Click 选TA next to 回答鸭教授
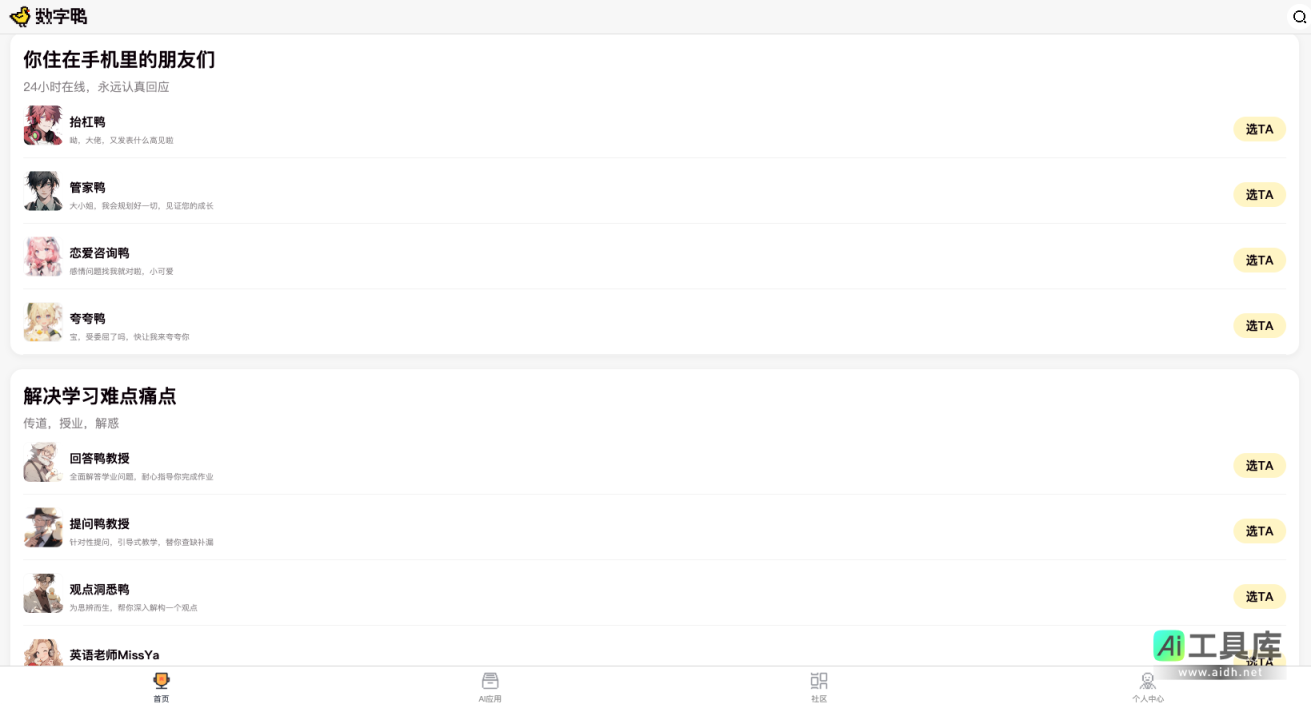This screenshot has height=704, width=1311. (1258, 466)
